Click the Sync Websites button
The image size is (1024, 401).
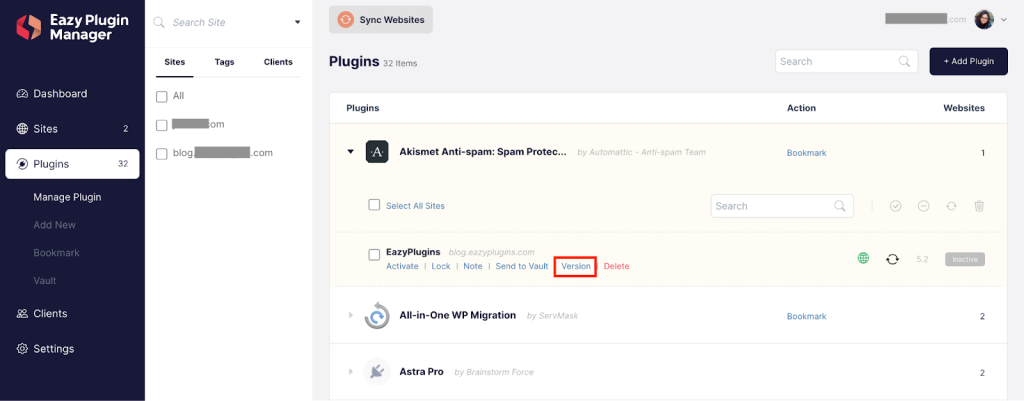coord(381,20)
